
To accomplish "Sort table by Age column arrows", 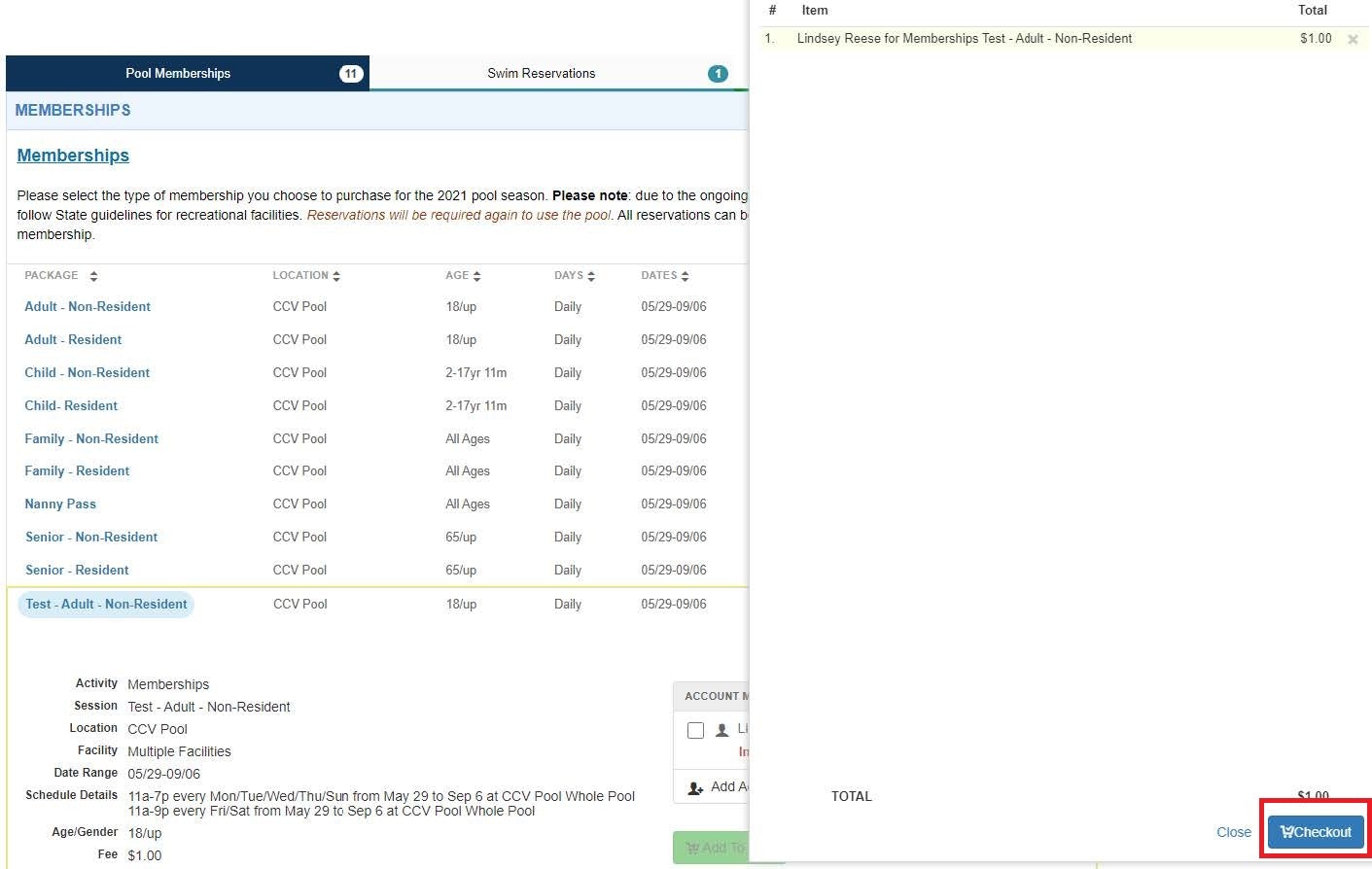I will pyautogui.click(x=476, y=277).
